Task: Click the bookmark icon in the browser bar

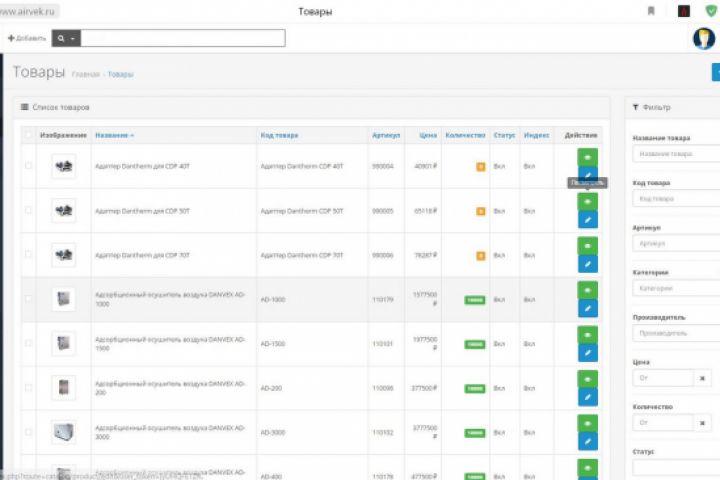Action: tap(651, 11)
